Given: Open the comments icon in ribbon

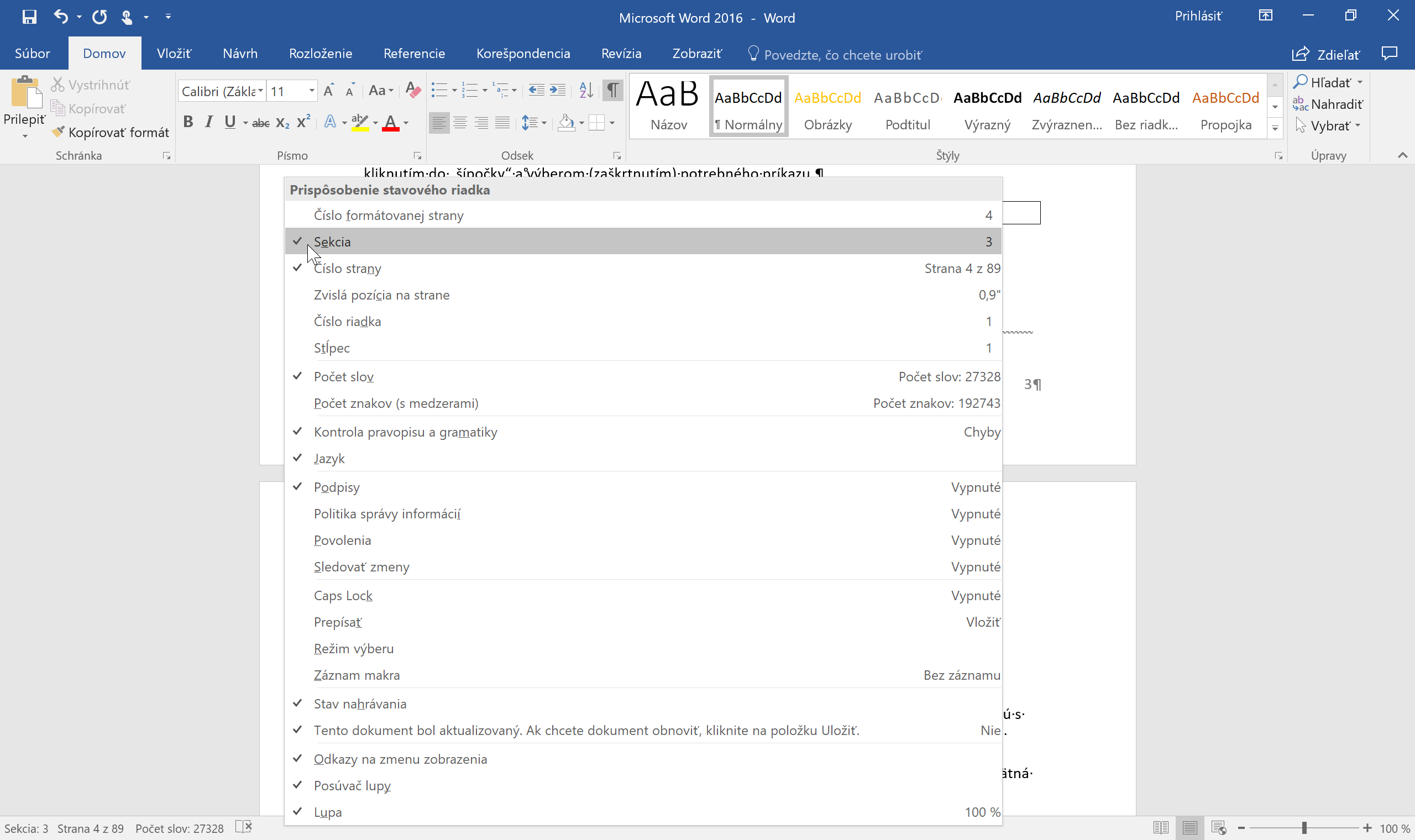Looking at the screenshot, I should [1389, 54].
